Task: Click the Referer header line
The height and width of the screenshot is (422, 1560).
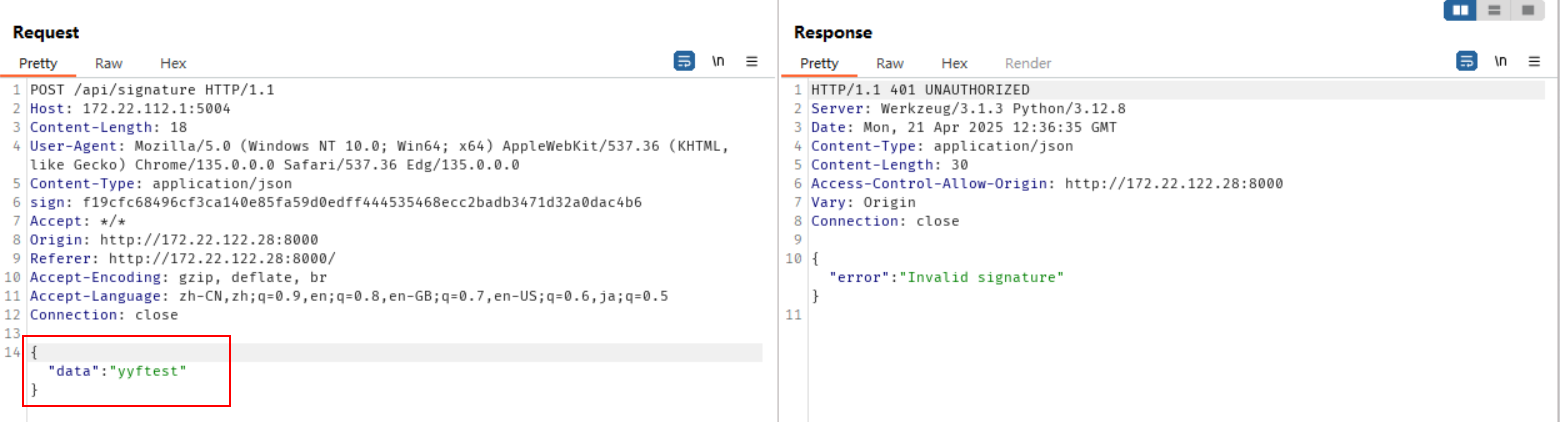Action: pos(183,258)
